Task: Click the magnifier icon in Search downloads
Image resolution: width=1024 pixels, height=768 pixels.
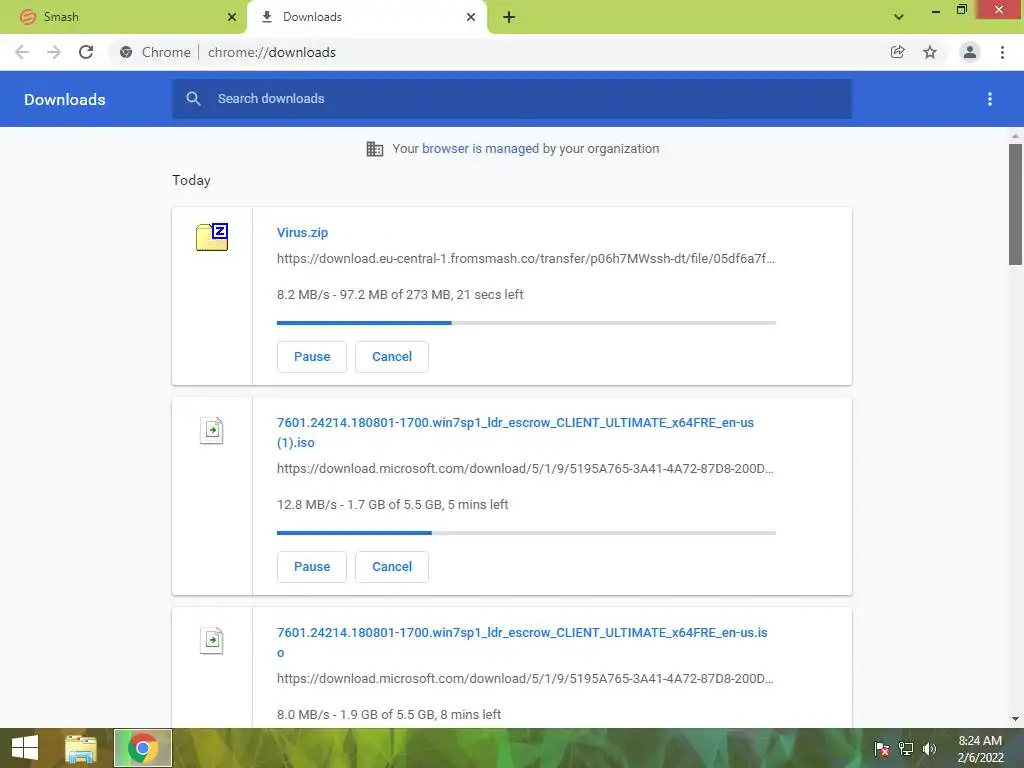Action: (x=193, y=99)
